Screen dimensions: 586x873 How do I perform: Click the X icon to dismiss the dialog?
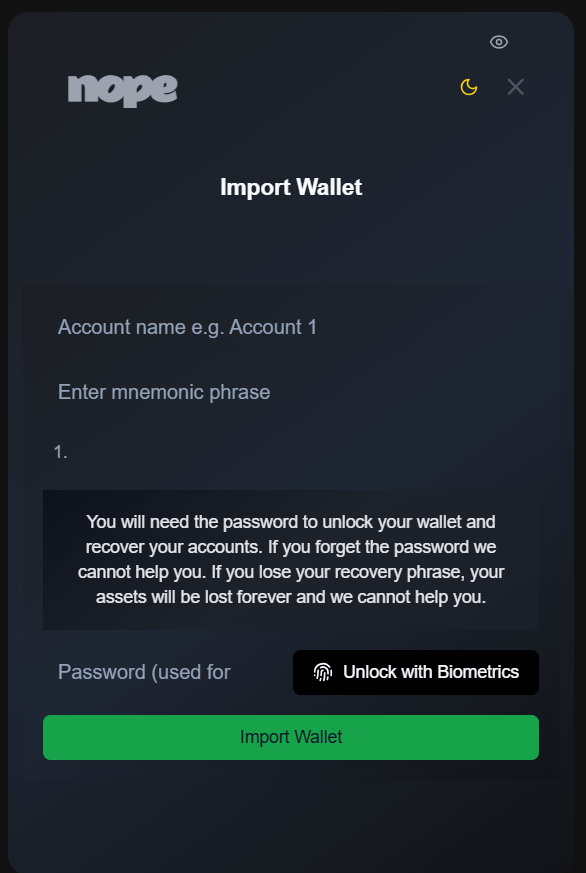click(515, 87)
